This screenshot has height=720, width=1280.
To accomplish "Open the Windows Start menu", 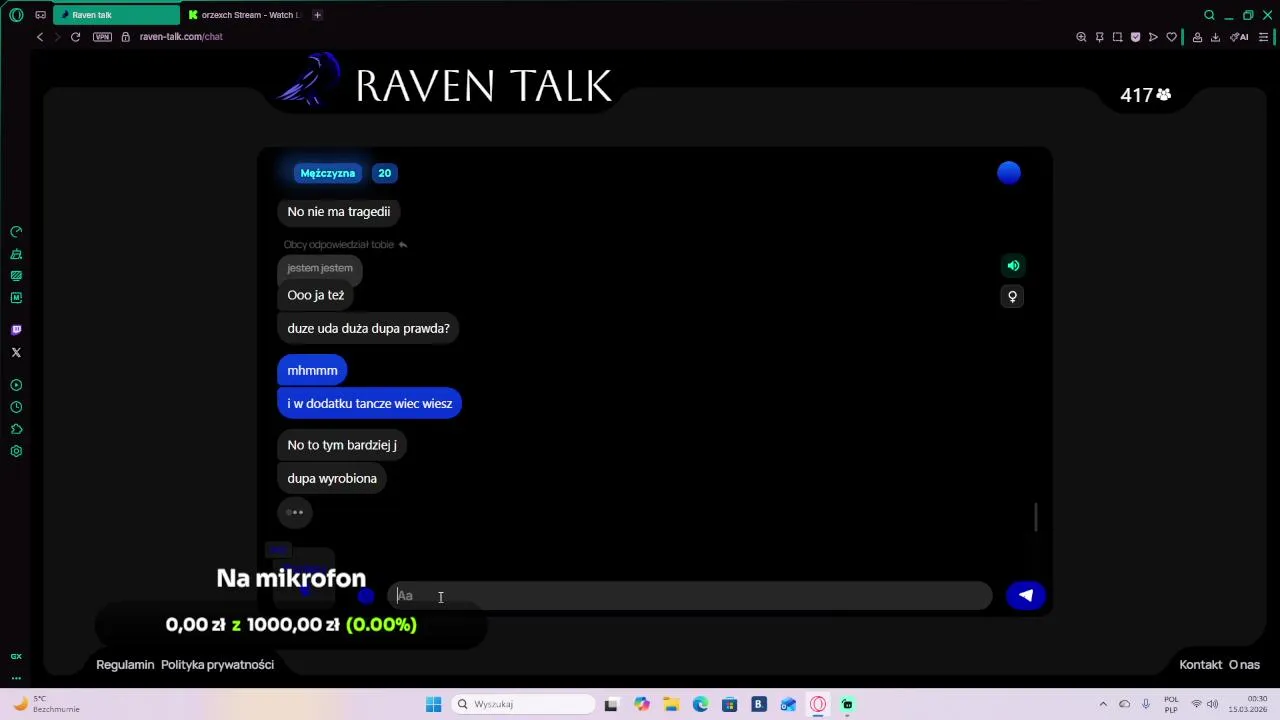I will [433, 705].
